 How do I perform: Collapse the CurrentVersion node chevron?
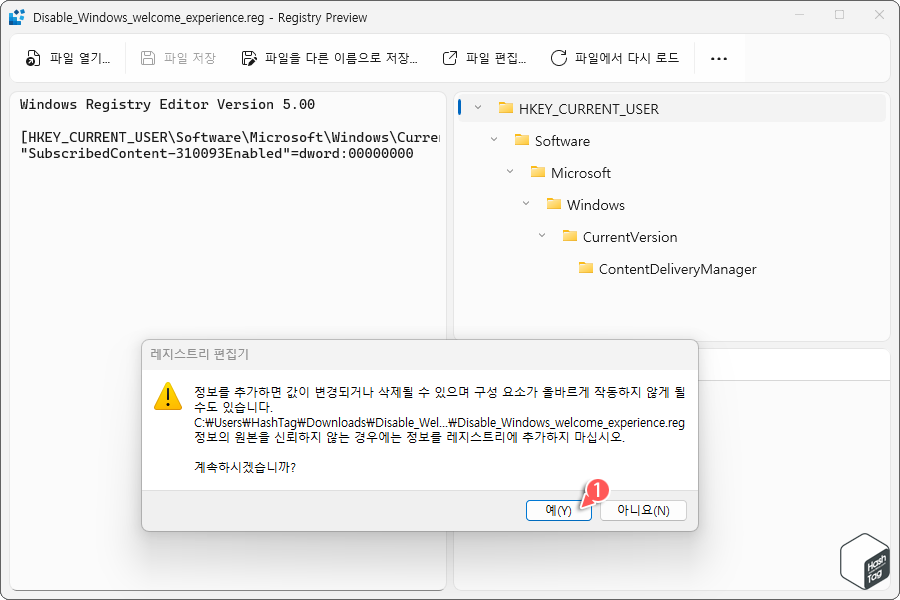pyautogui.click(x=542, y=236)
